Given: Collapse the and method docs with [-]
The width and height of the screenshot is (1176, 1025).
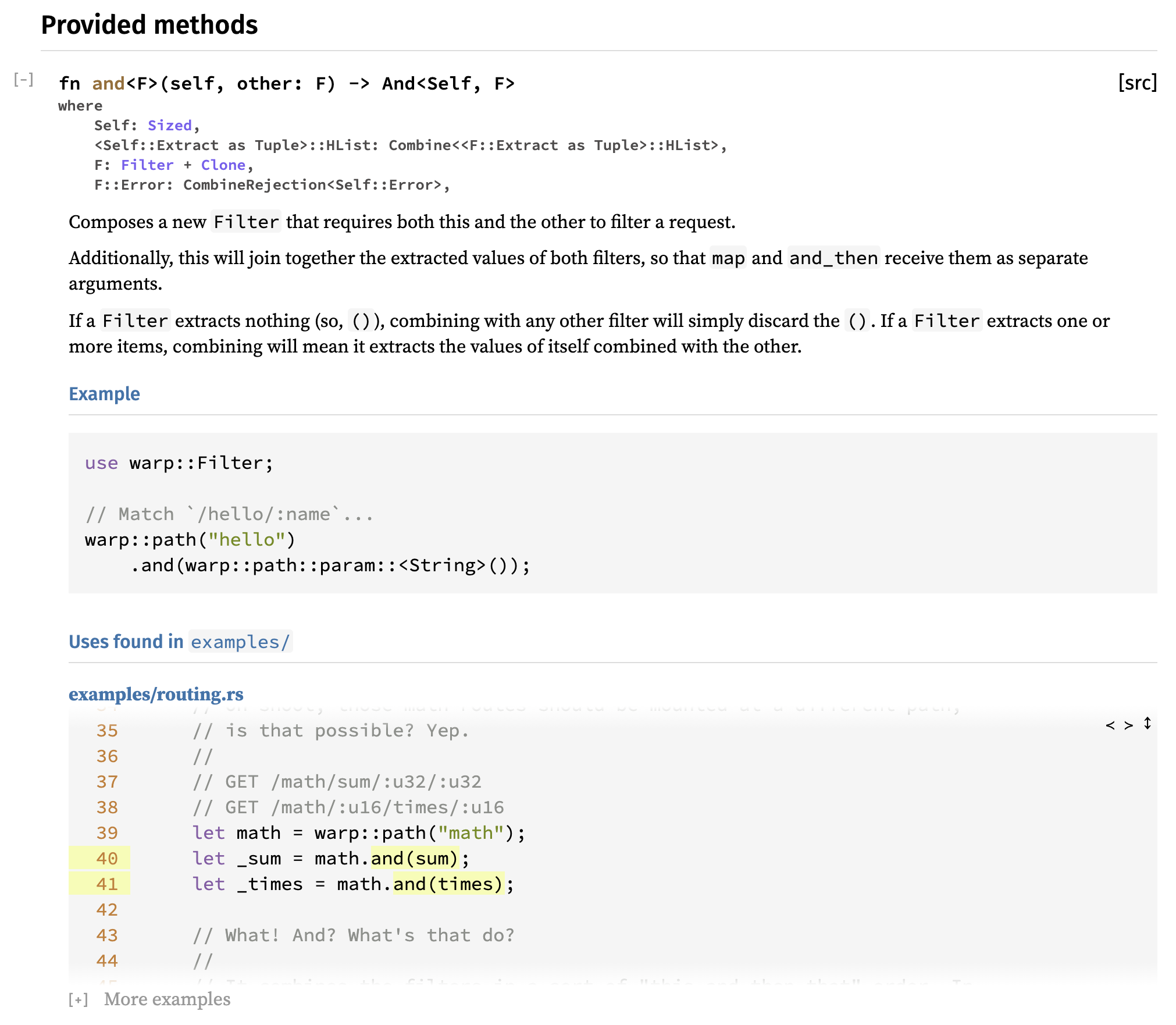Looking at the screenshot, I should pyautogui.click(x=24, y=79).
